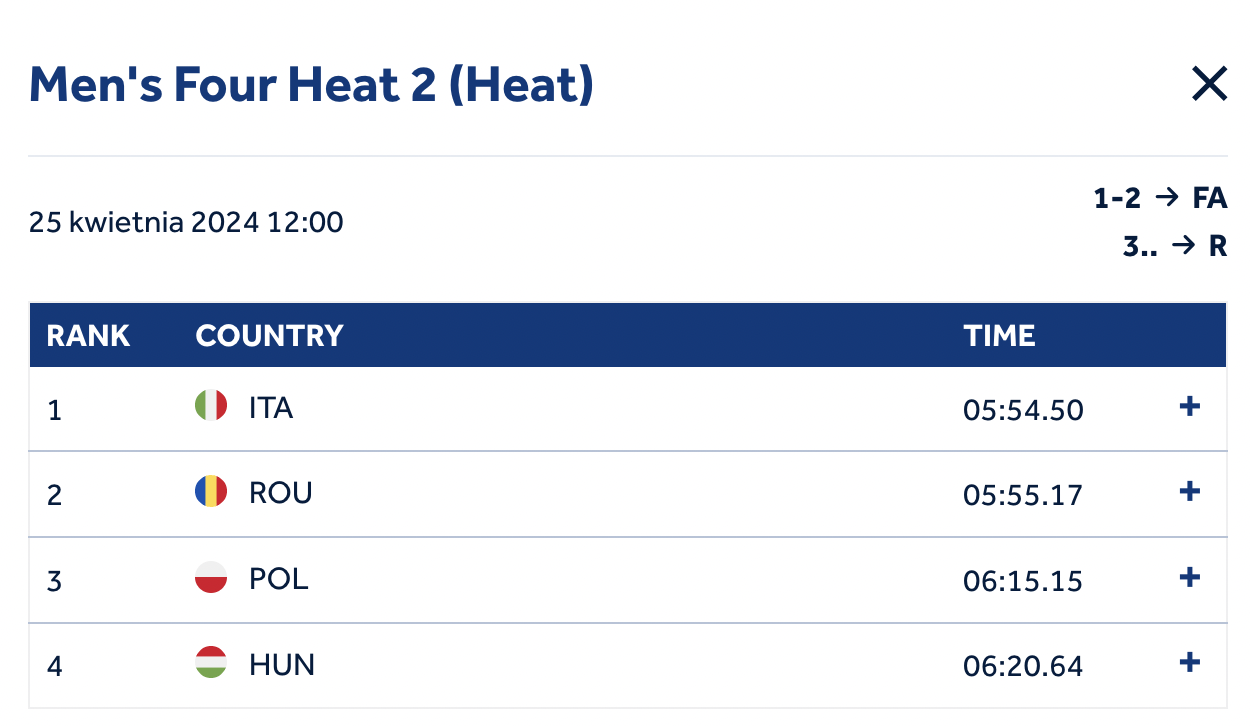Click the Hungary flag icon
The width and height of the screenshot is (1250, 726).
point(211,663)
